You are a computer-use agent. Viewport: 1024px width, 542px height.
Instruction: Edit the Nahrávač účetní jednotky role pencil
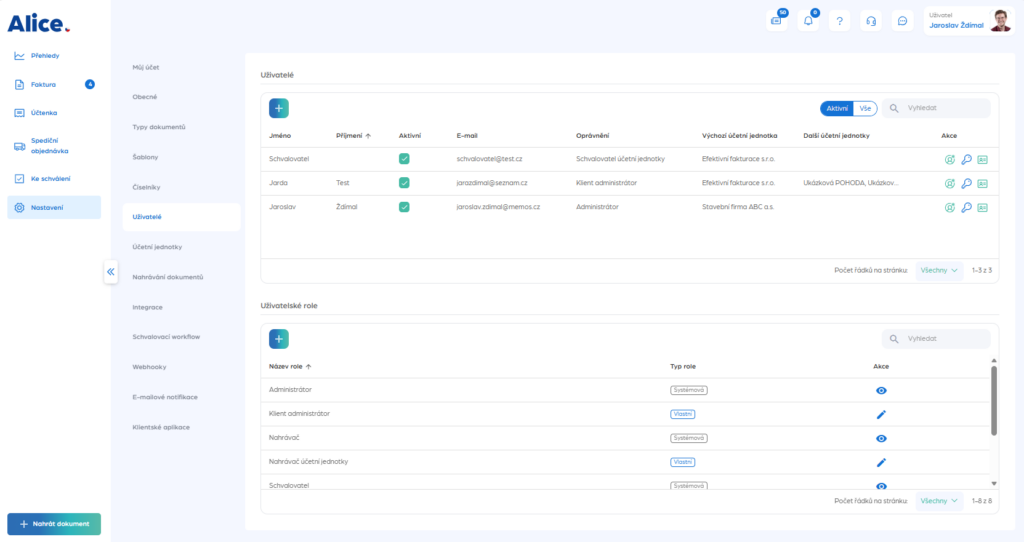point(881,462)
